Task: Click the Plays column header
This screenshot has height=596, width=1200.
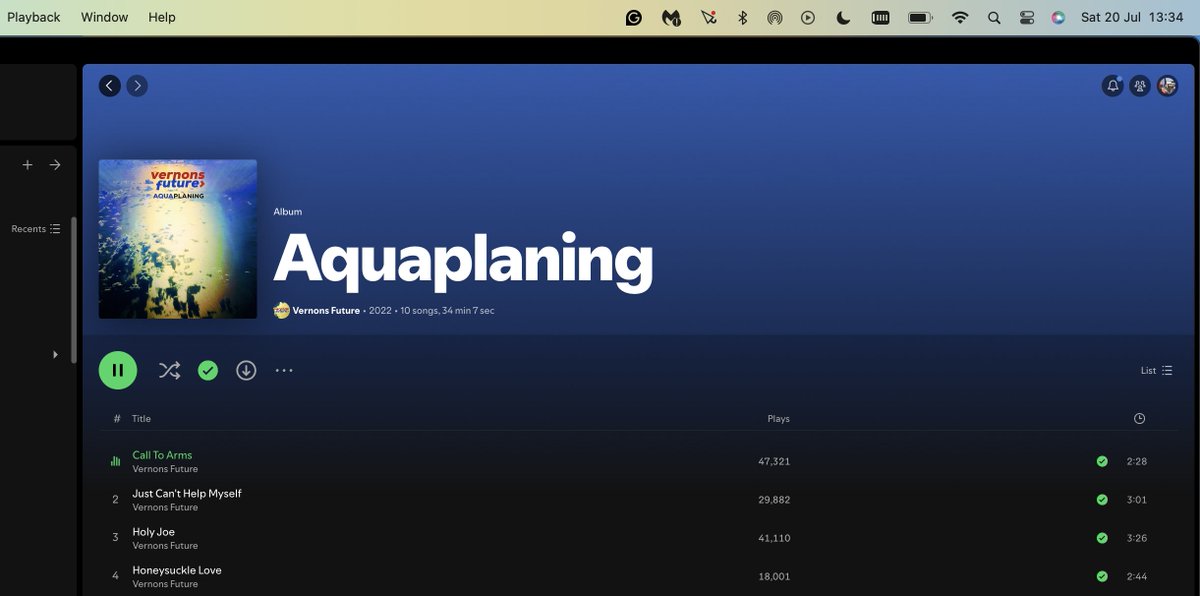Action: [x=778, y=419]
